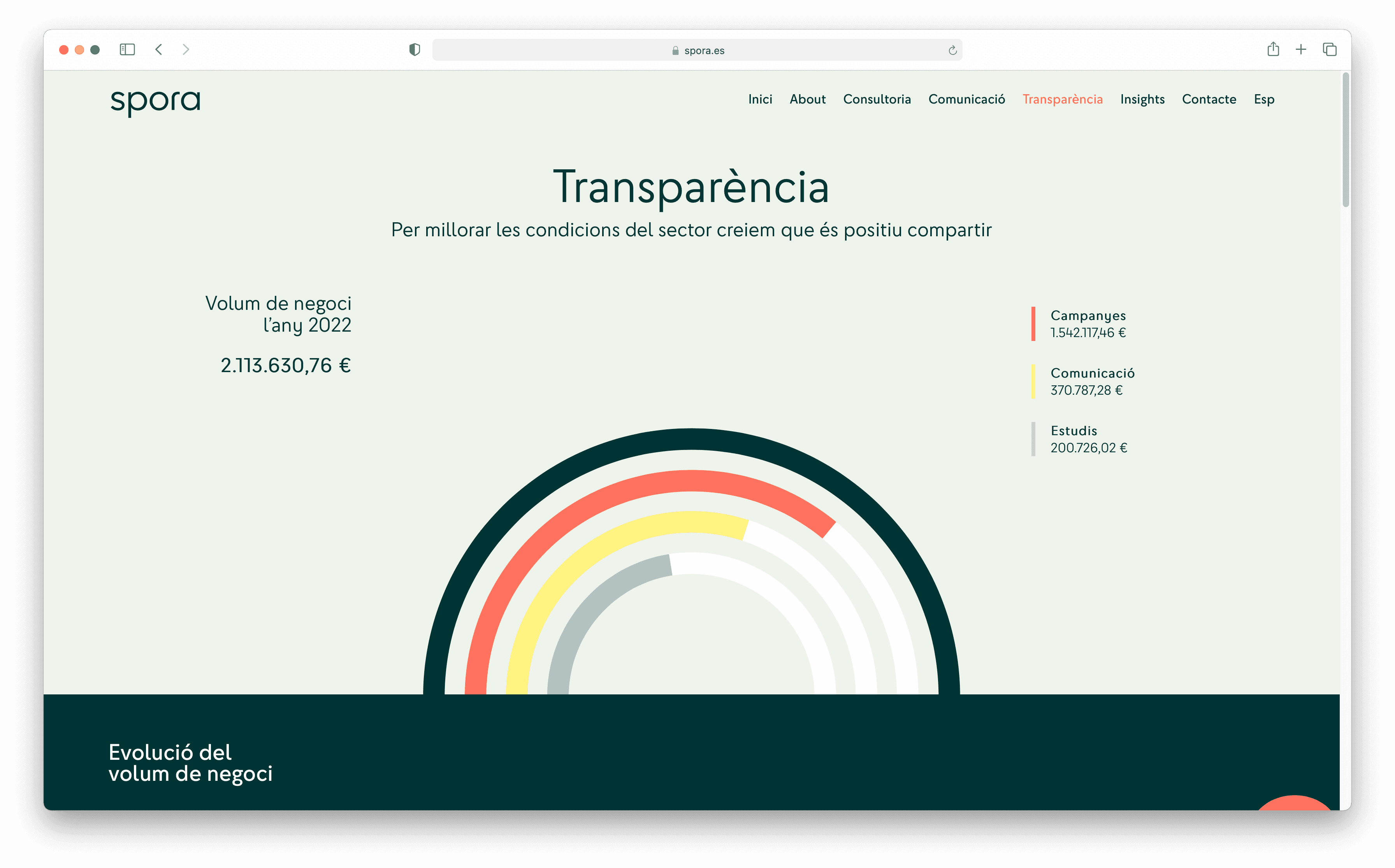
Task: Open a new browser tab
Action: pos(1301,50)
